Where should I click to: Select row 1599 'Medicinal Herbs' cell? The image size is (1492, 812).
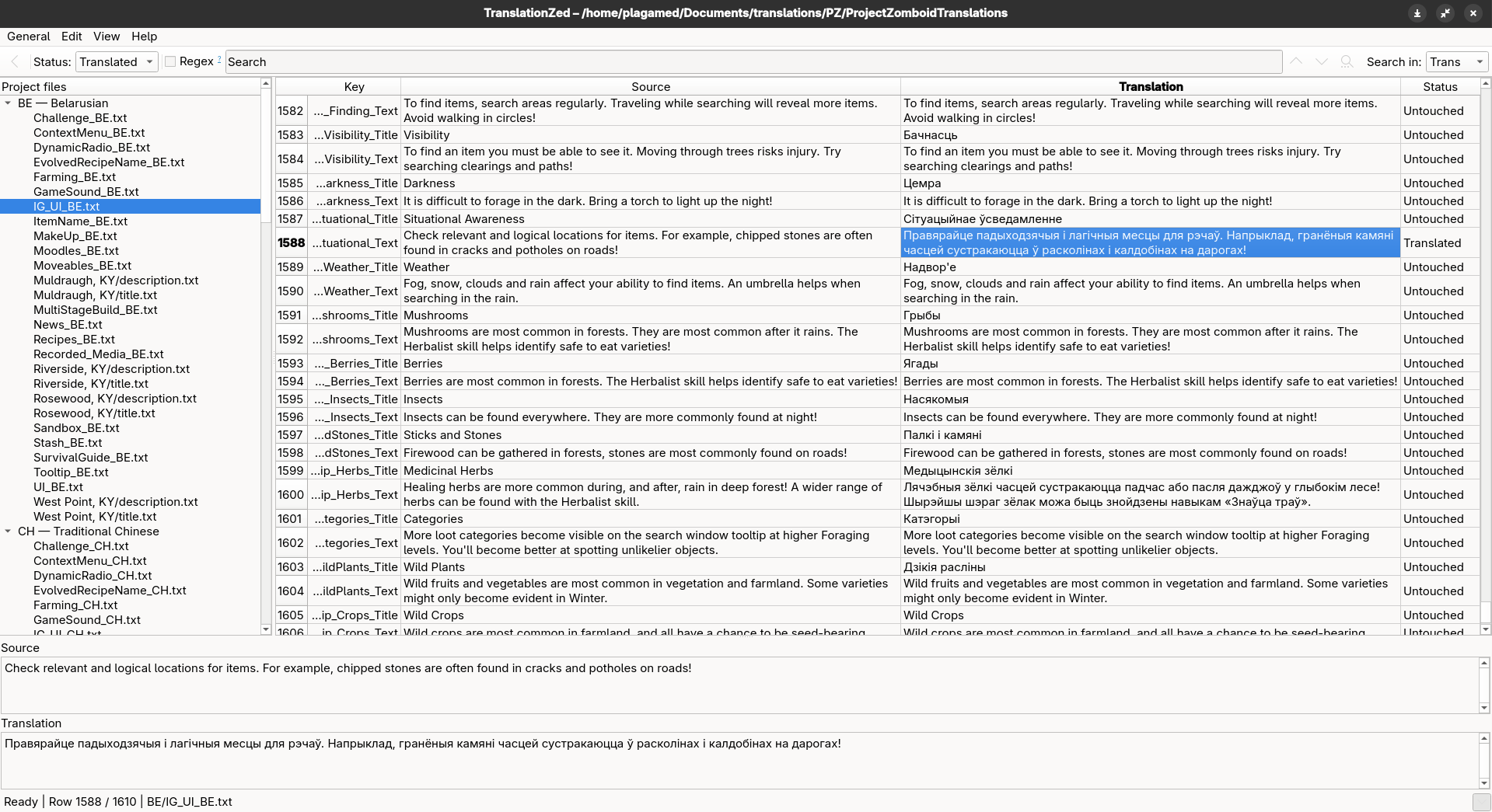pyautogui.click(x=650, y=471)
